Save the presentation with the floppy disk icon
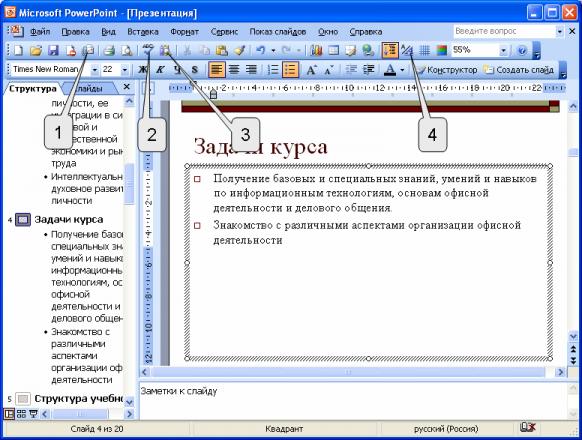 [x=53, y=50]
